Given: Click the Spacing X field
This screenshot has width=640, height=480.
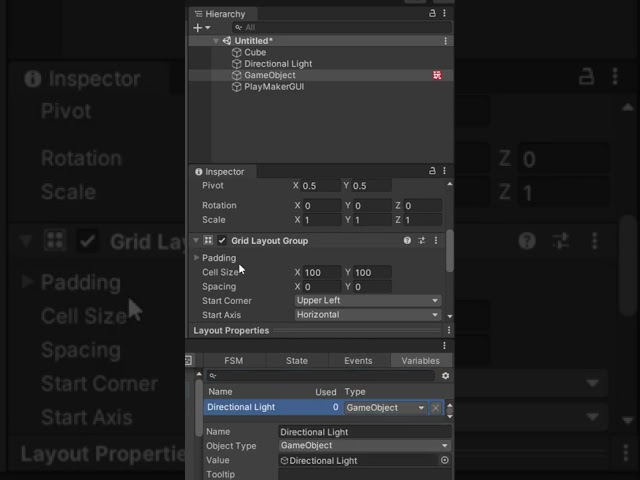Looking at the screenshot, I should click(x=322, y=287).
